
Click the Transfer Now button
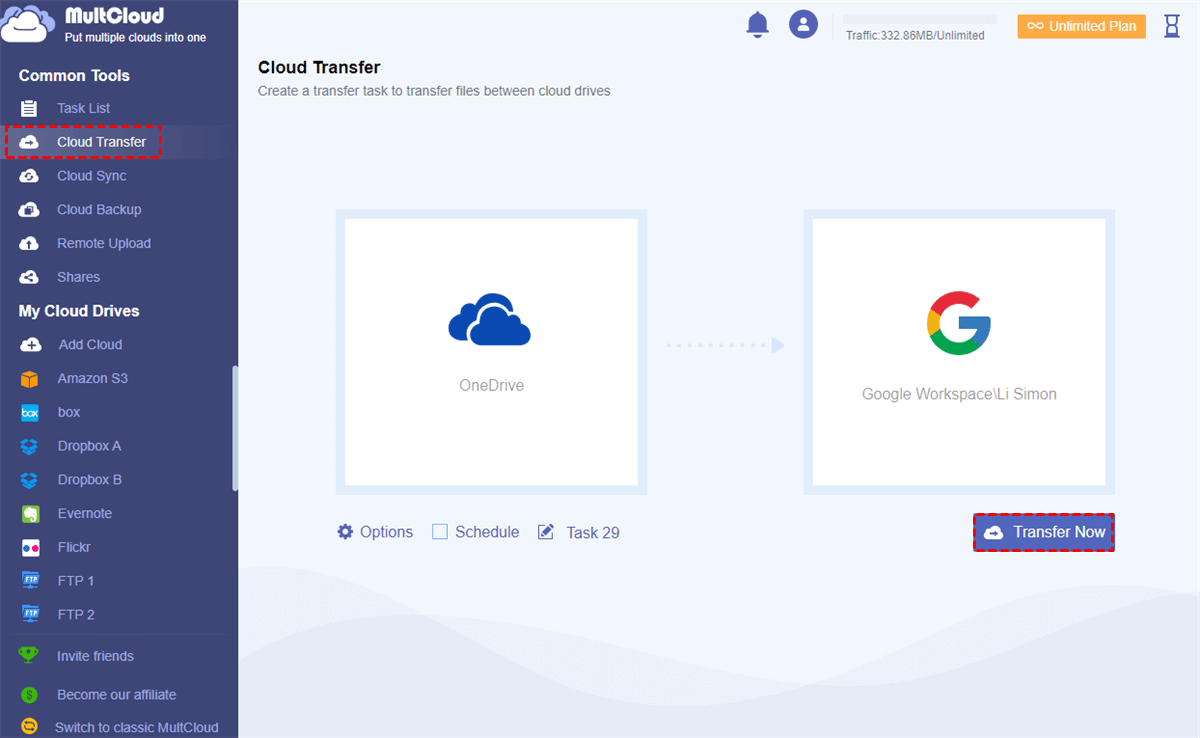(x=1044, y=533)
